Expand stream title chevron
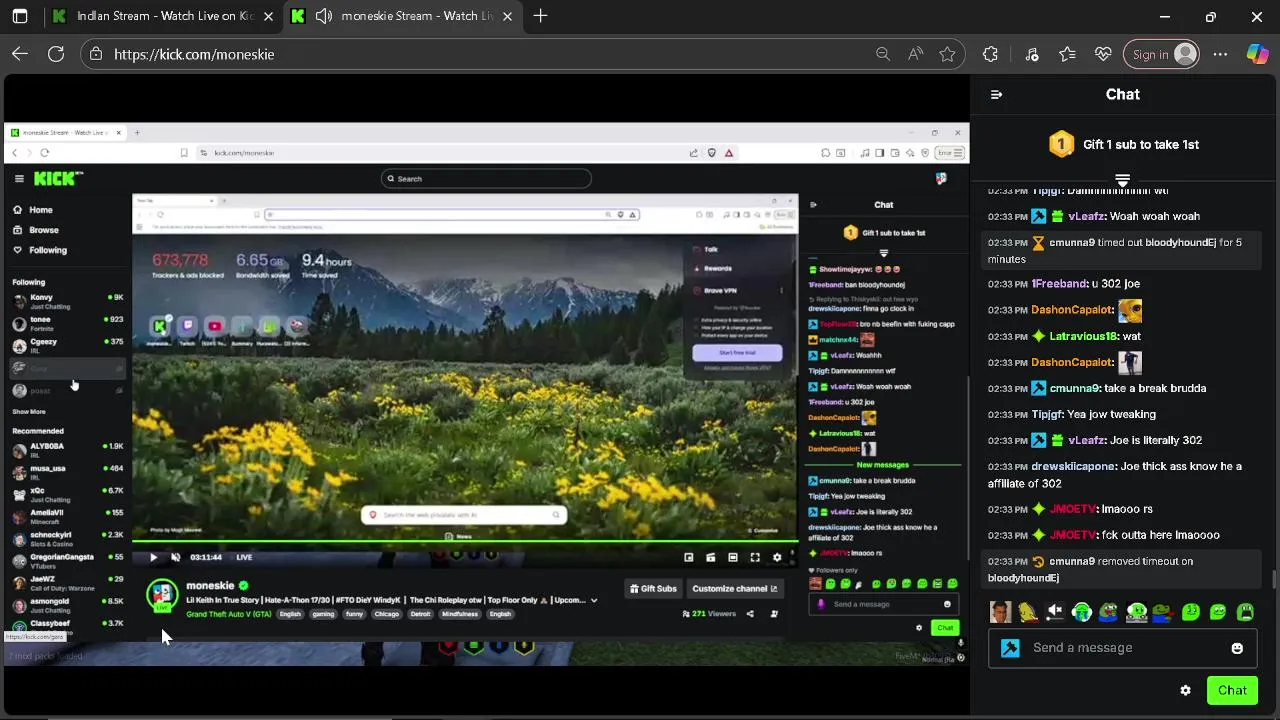 coord(594,600)
